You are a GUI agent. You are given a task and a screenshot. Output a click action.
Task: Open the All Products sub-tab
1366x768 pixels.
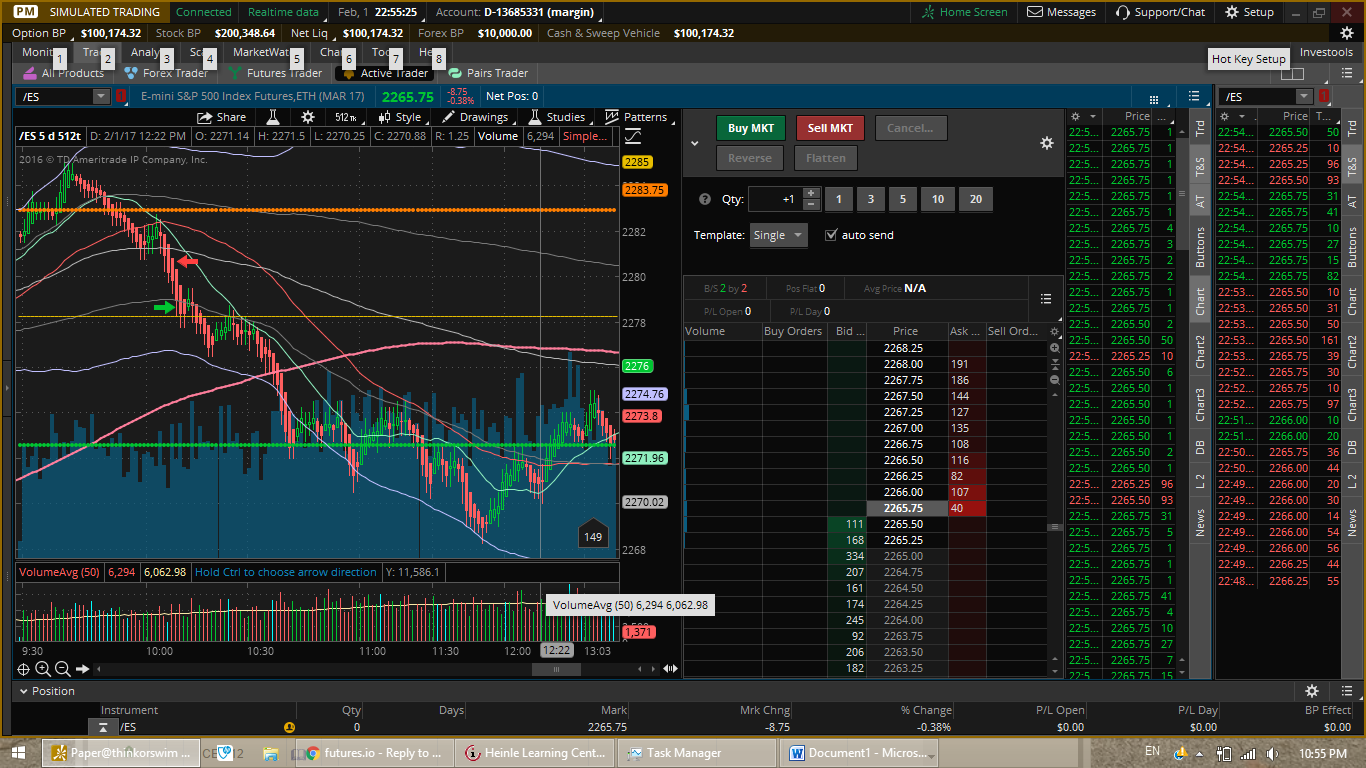(65, 73)
